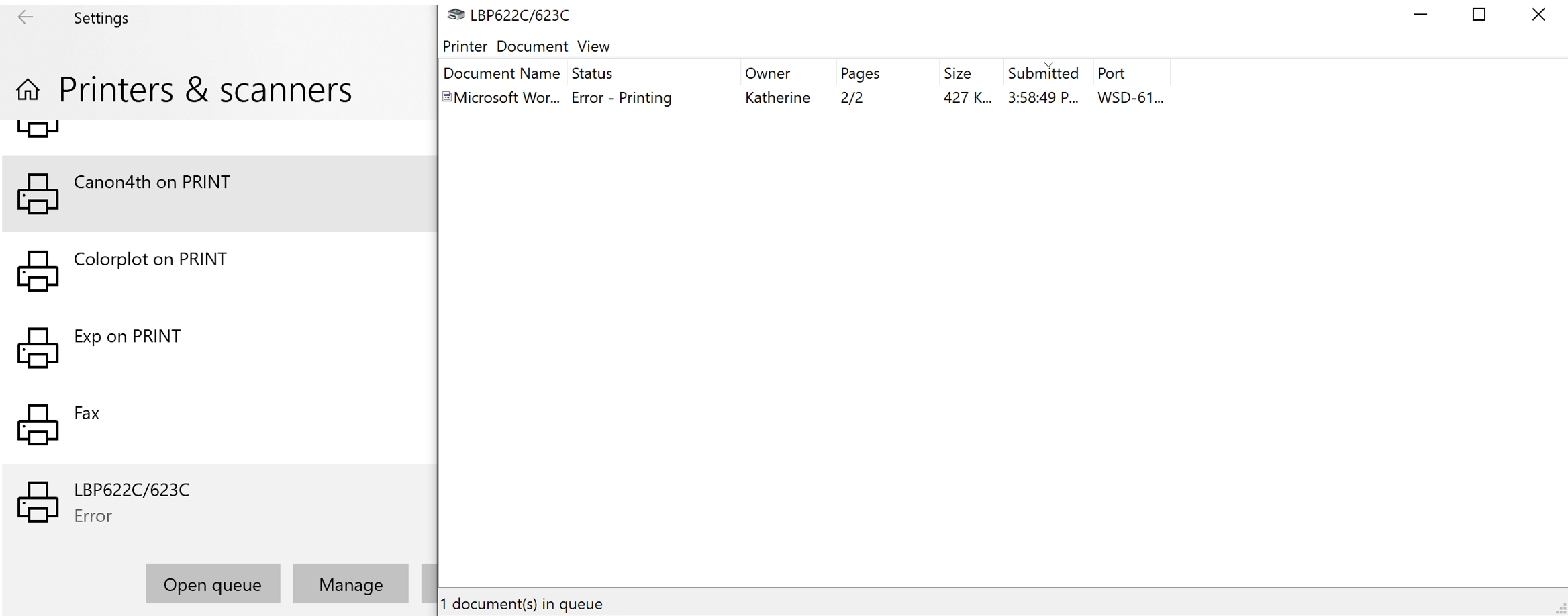Click the Owner column header
Image resolution: width=1568 pixels, height=616 pixels.
(x=767, y=73)
